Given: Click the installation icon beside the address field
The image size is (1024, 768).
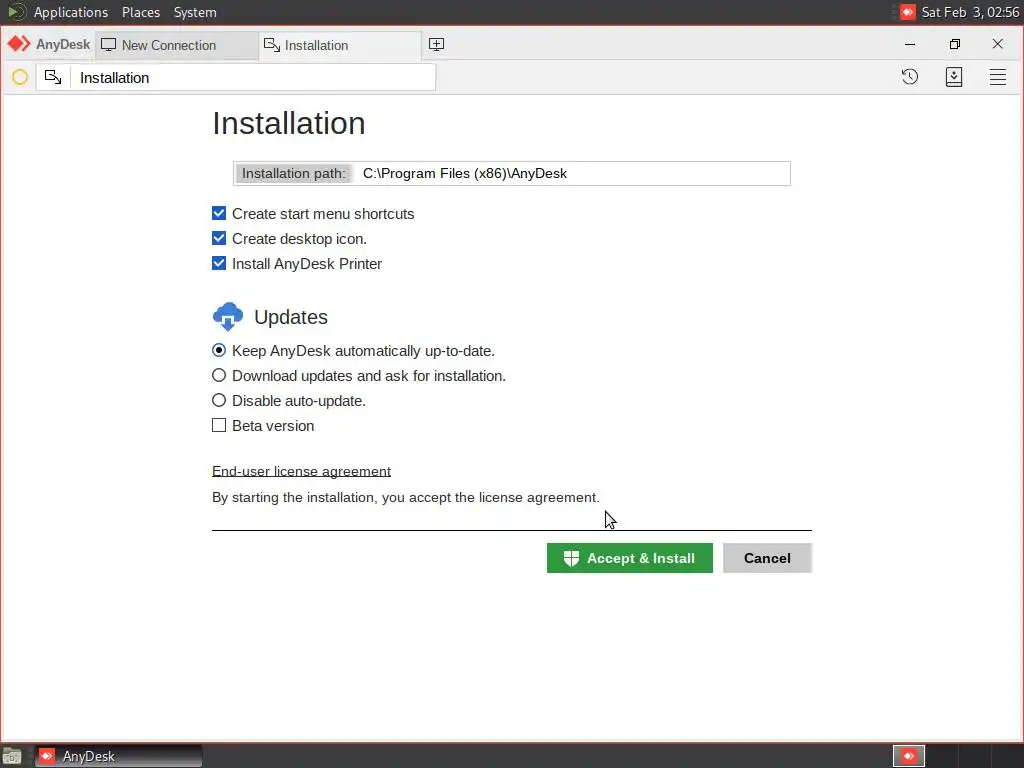Looking at the screenshot, I should click(53, 78).
